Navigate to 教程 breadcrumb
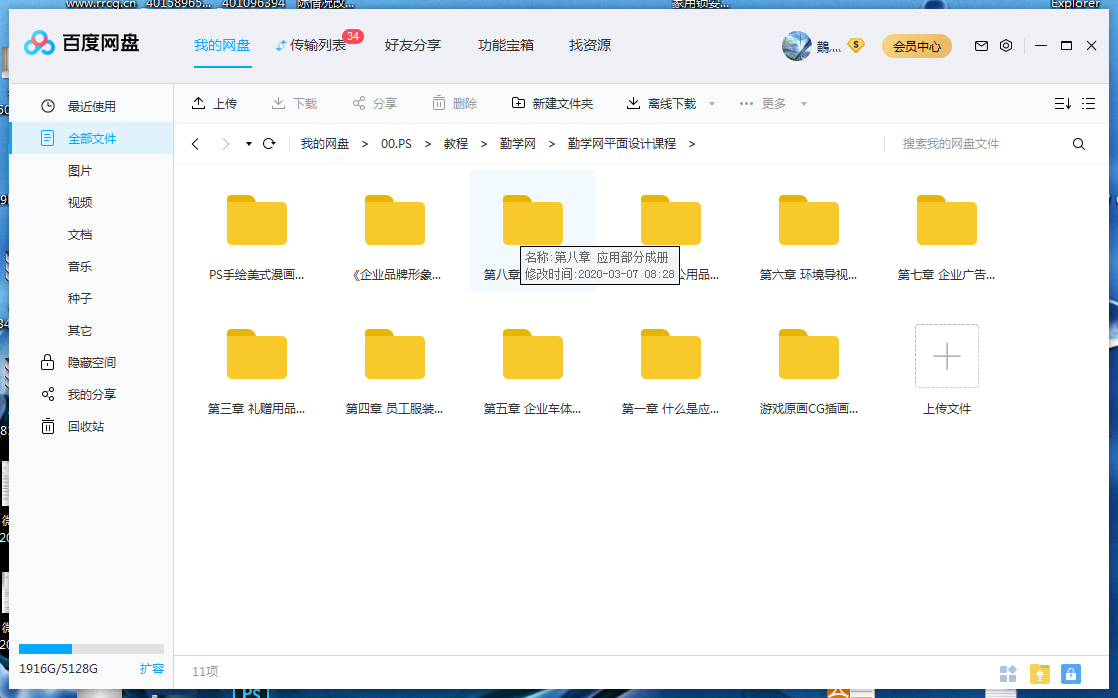This screenshot has width=1118, height=698. [456, 144]
